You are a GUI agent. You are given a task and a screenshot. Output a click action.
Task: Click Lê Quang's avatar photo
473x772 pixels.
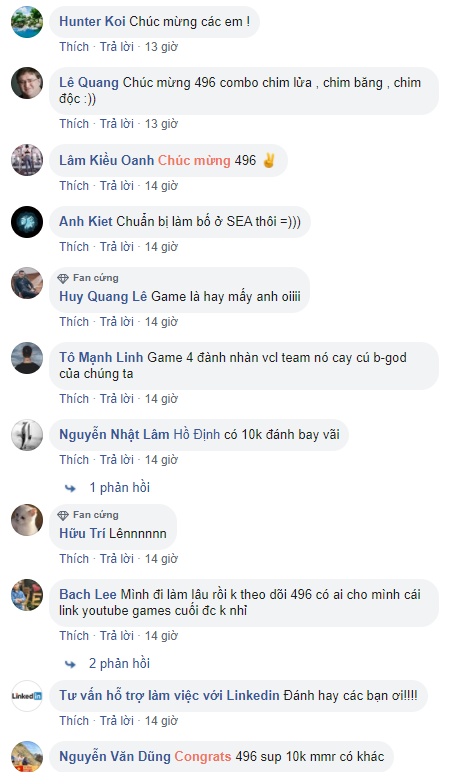[27, 83]
